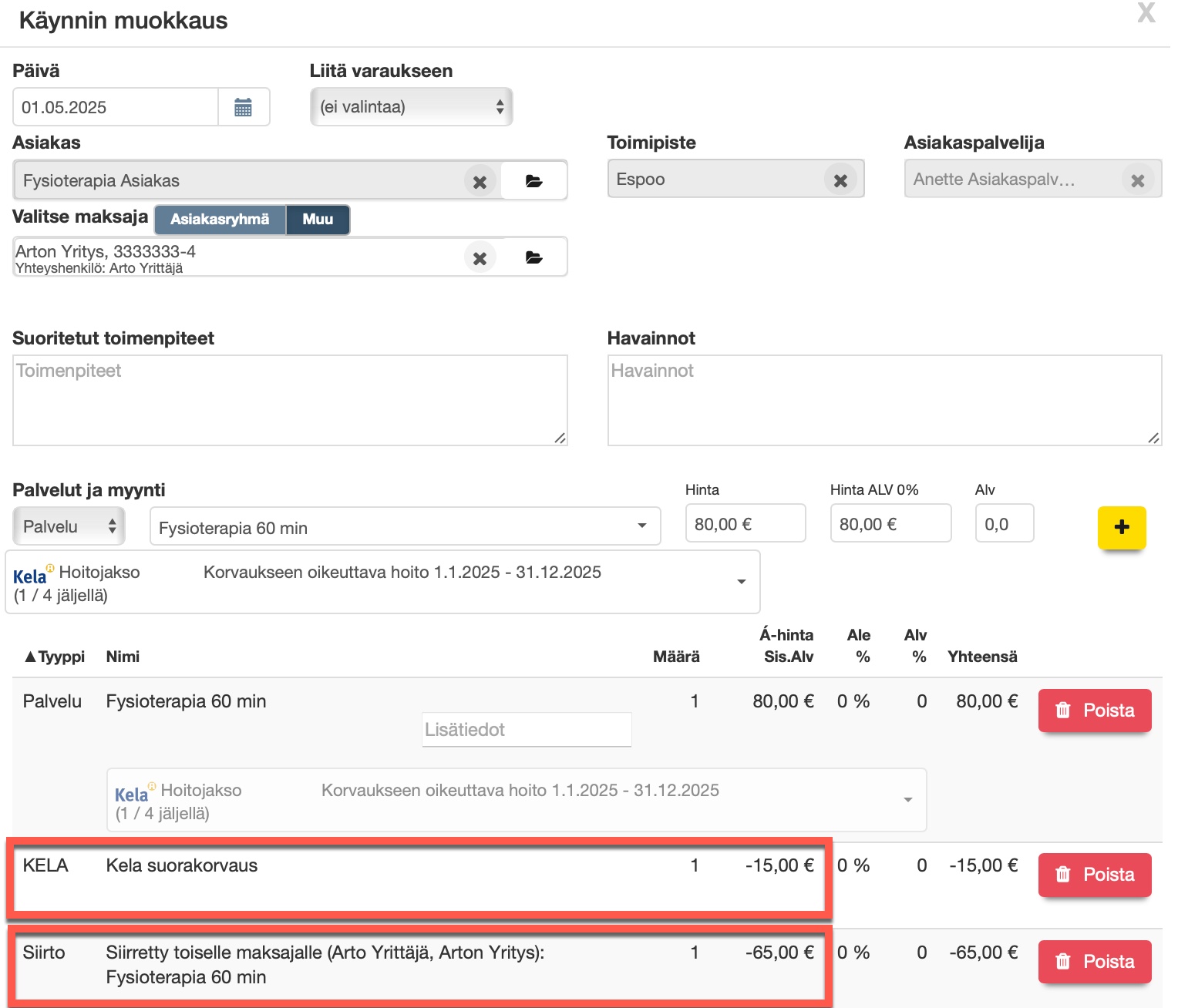Screen dimensions: 1178x1008
Task: Close the Käynnin muokkaus dialog
Action: [1146, 13]
